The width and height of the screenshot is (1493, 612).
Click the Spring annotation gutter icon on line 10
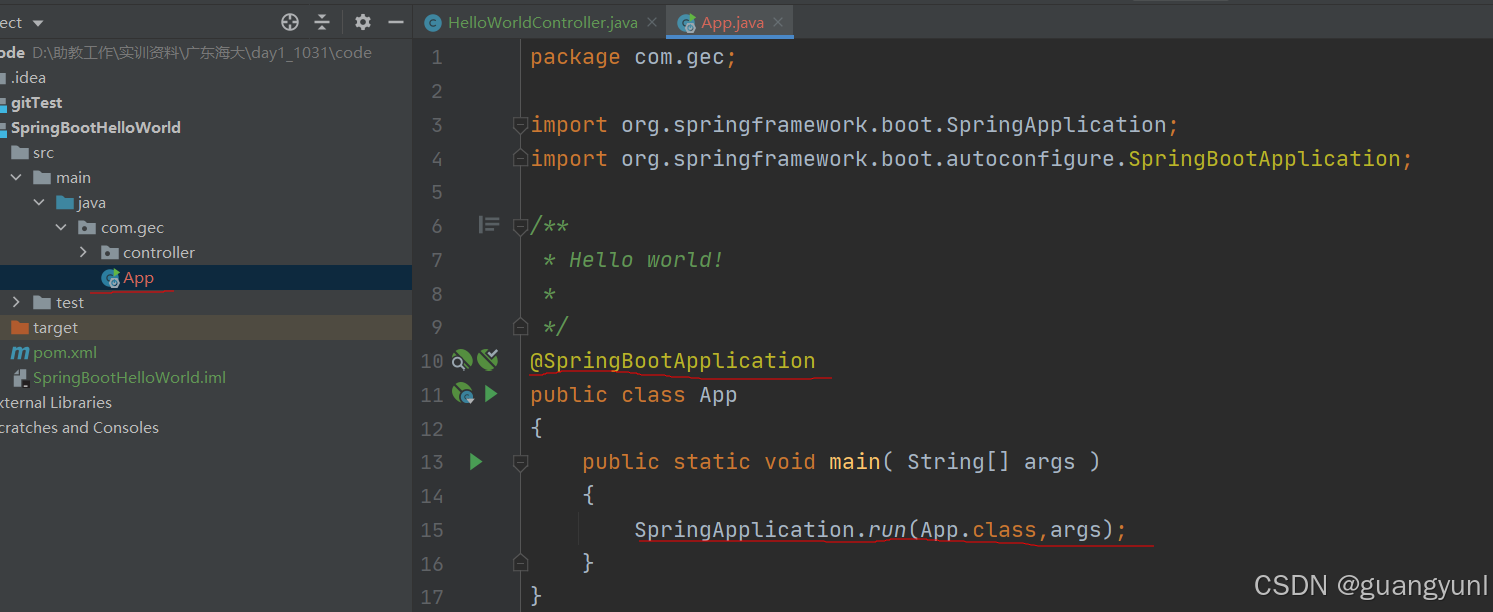click(488, 359)
